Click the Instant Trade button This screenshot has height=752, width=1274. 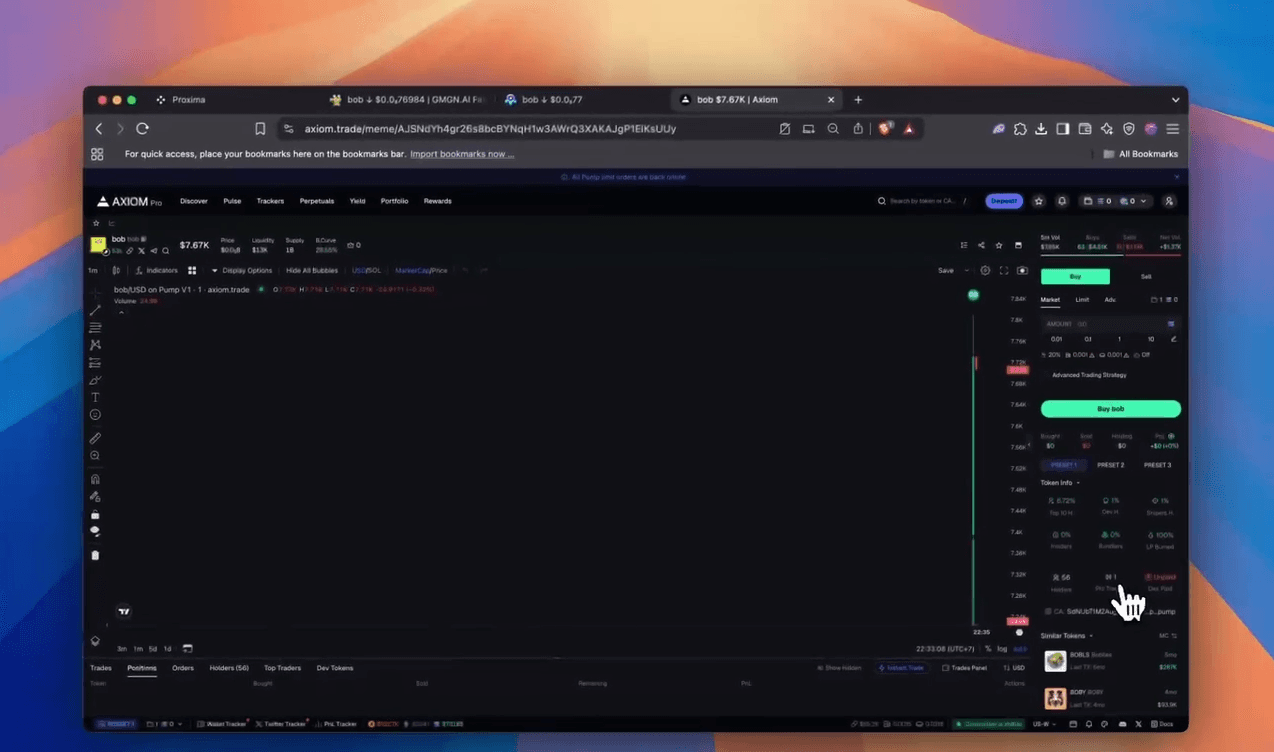(x=902, y=668)
